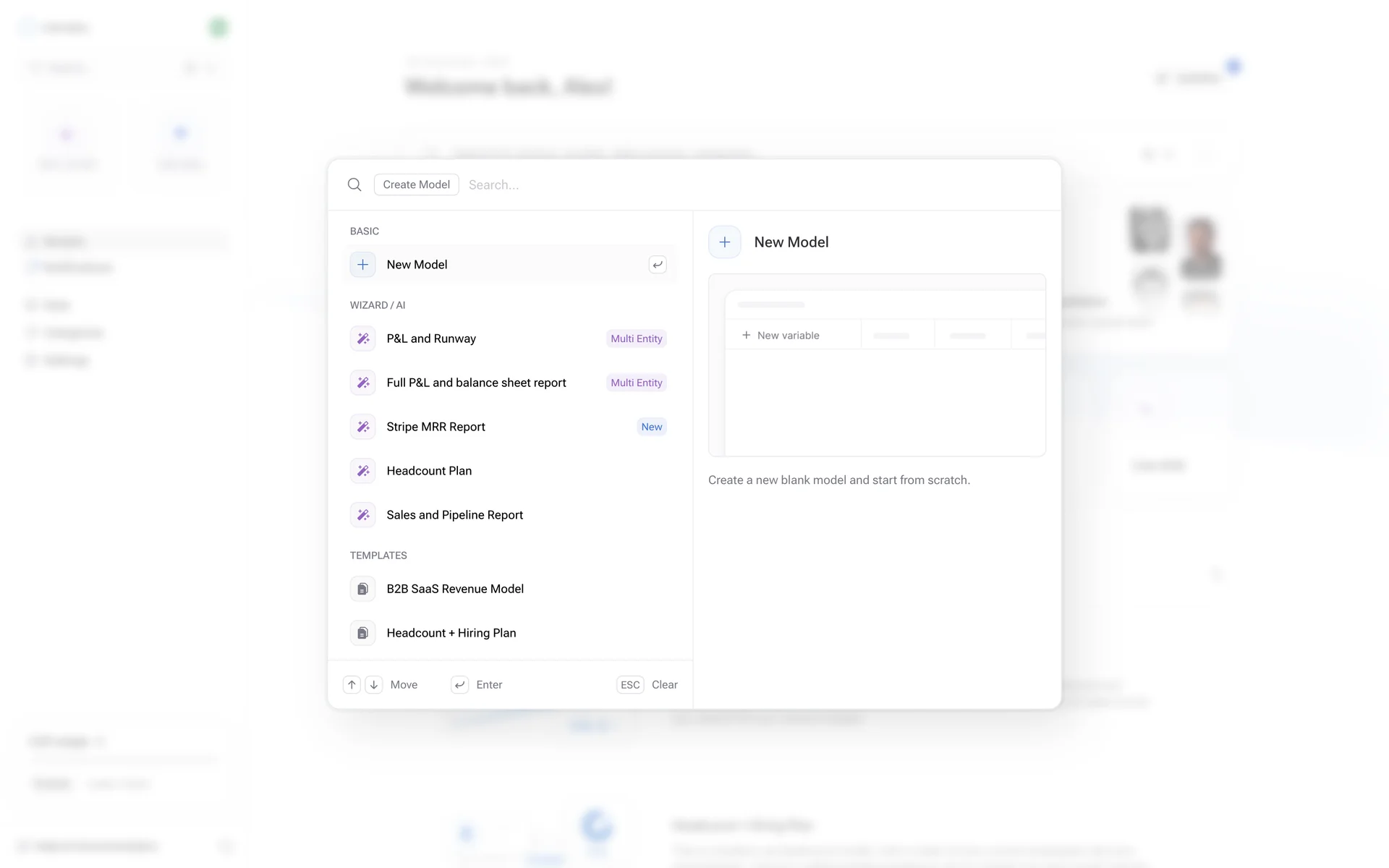Click the plus icon beside New Model

[362, 265]
